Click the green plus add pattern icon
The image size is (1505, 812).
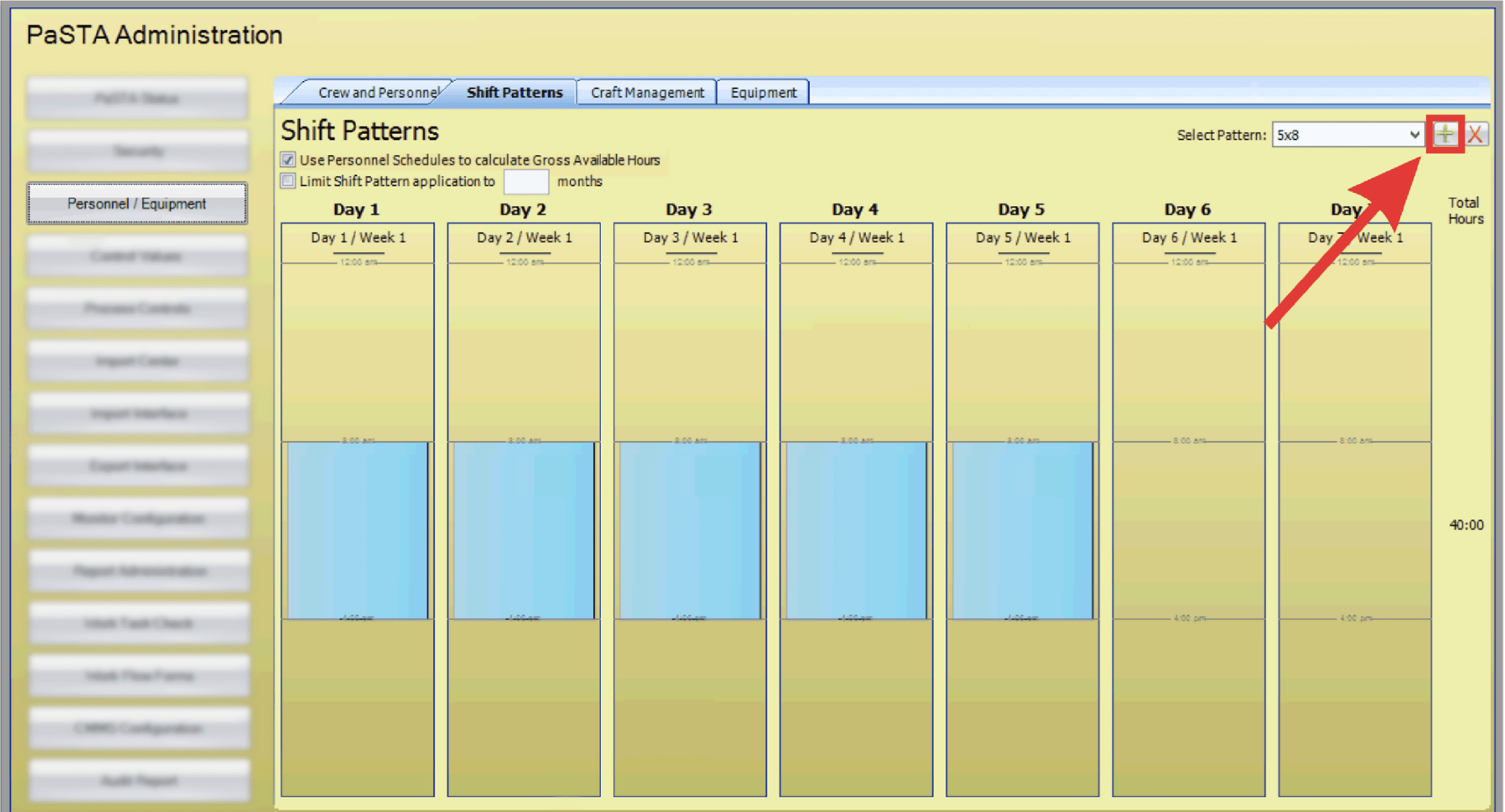pos(1444,135)
